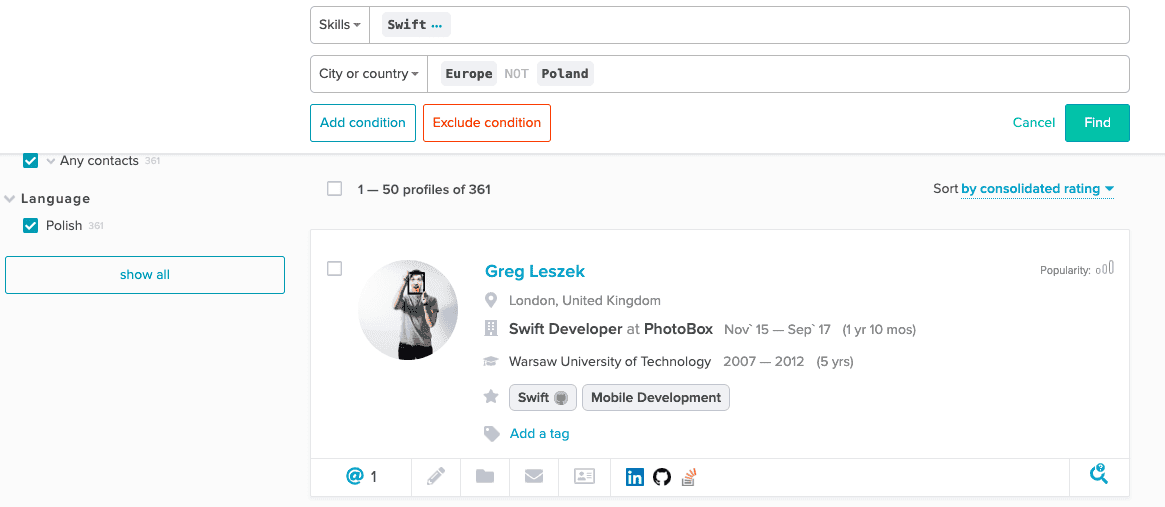The image size is (1165, 507).
Task: Uncheck the Any contacts checkbox
Action: [30, 160]
